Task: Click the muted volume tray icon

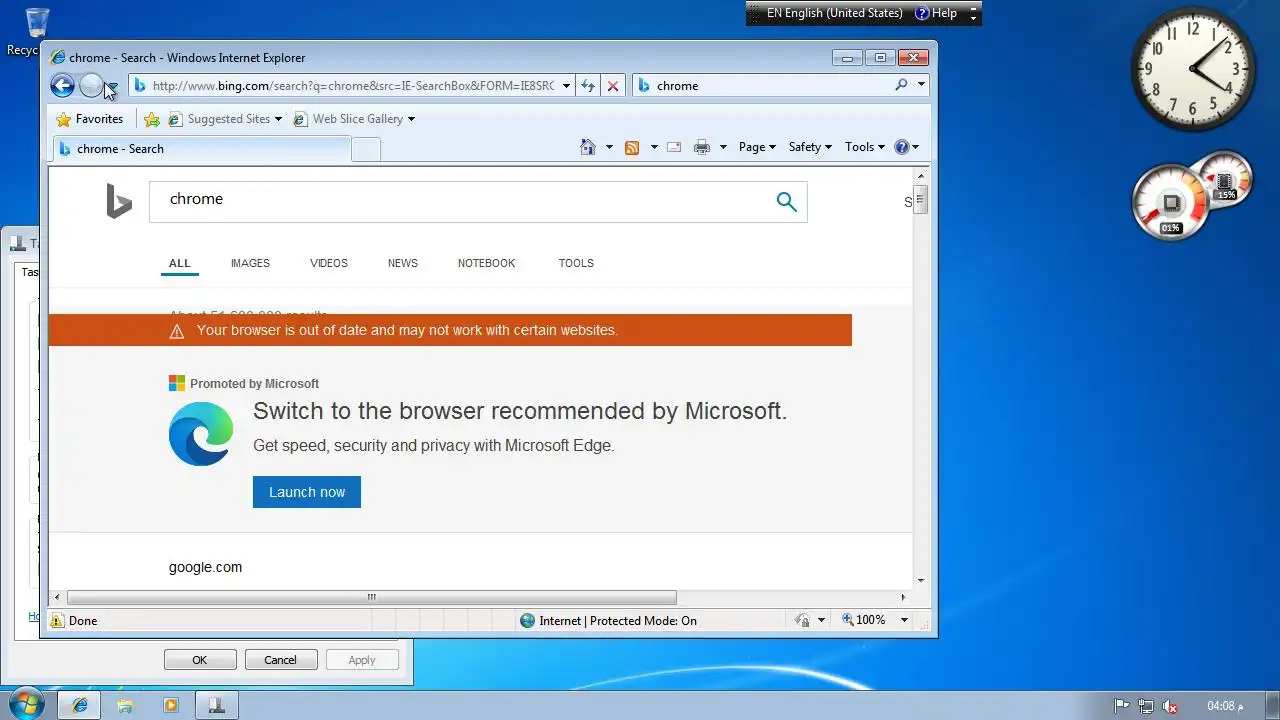Action: coord(1170,706)
